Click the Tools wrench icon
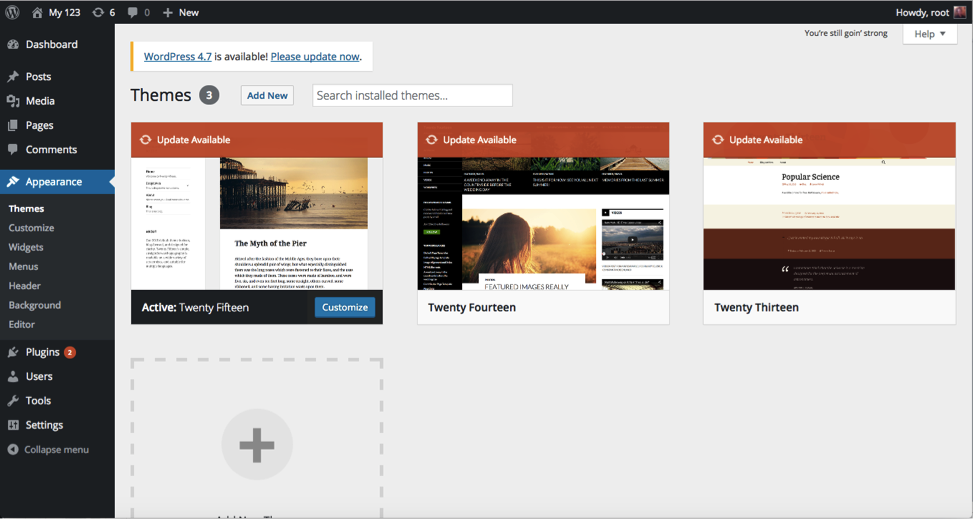This screenshot has width=973, height=519. (x=13, y=400)
